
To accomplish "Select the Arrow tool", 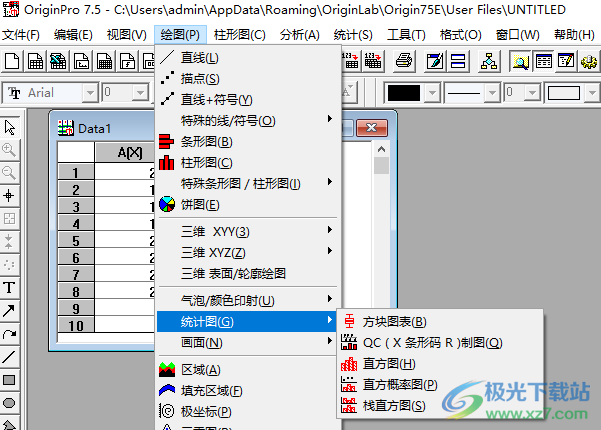I will tap(10, 311).
